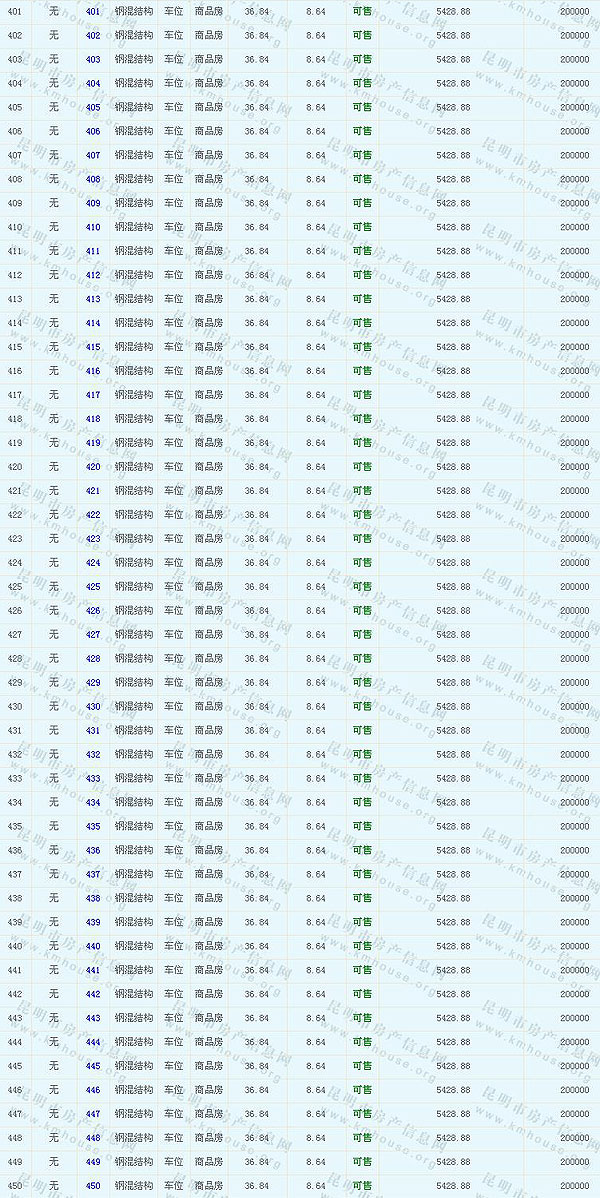Viewport: 600px width, 1198px height.
Task: Select blue unit link 408
Action: tap(93, 180)
